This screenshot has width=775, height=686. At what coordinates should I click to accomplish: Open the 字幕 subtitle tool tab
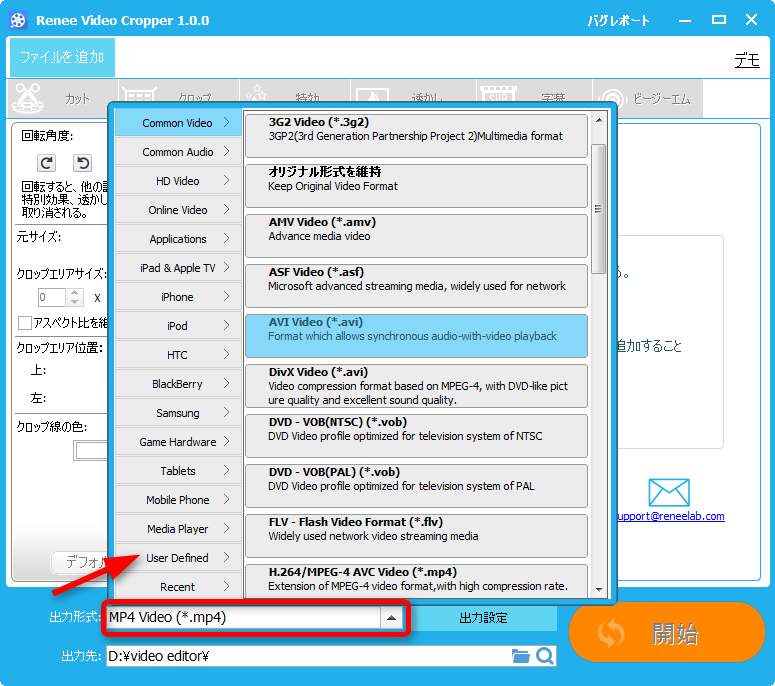click(535, 92)
